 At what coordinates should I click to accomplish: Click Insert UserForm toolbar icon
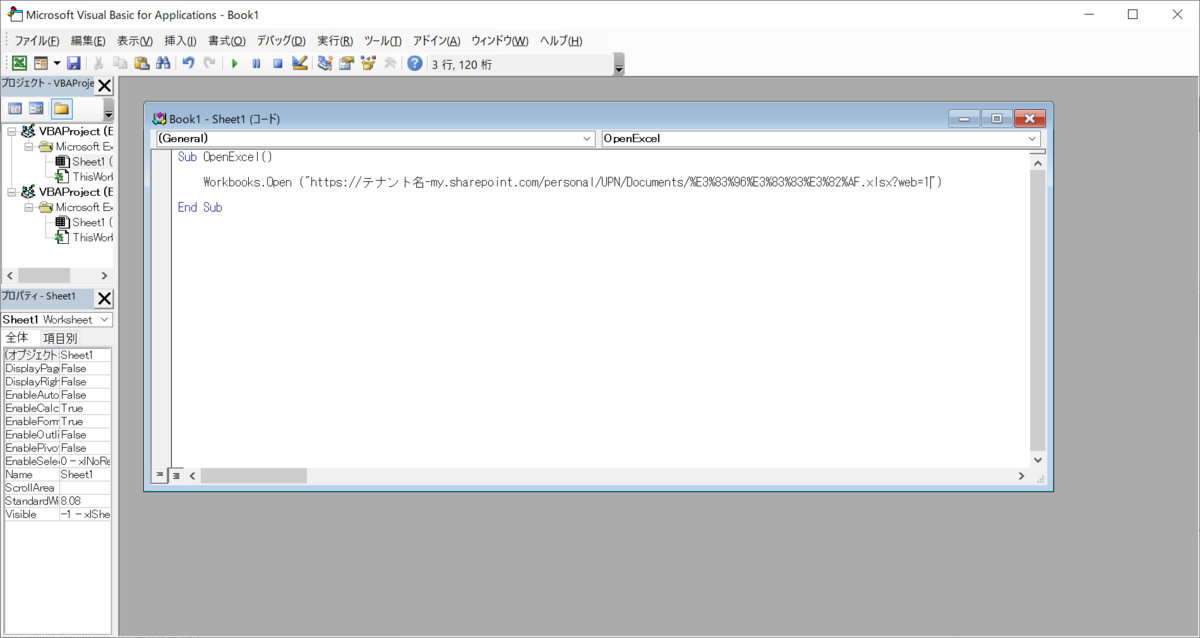pyautogui.click(x=41, y=63)
